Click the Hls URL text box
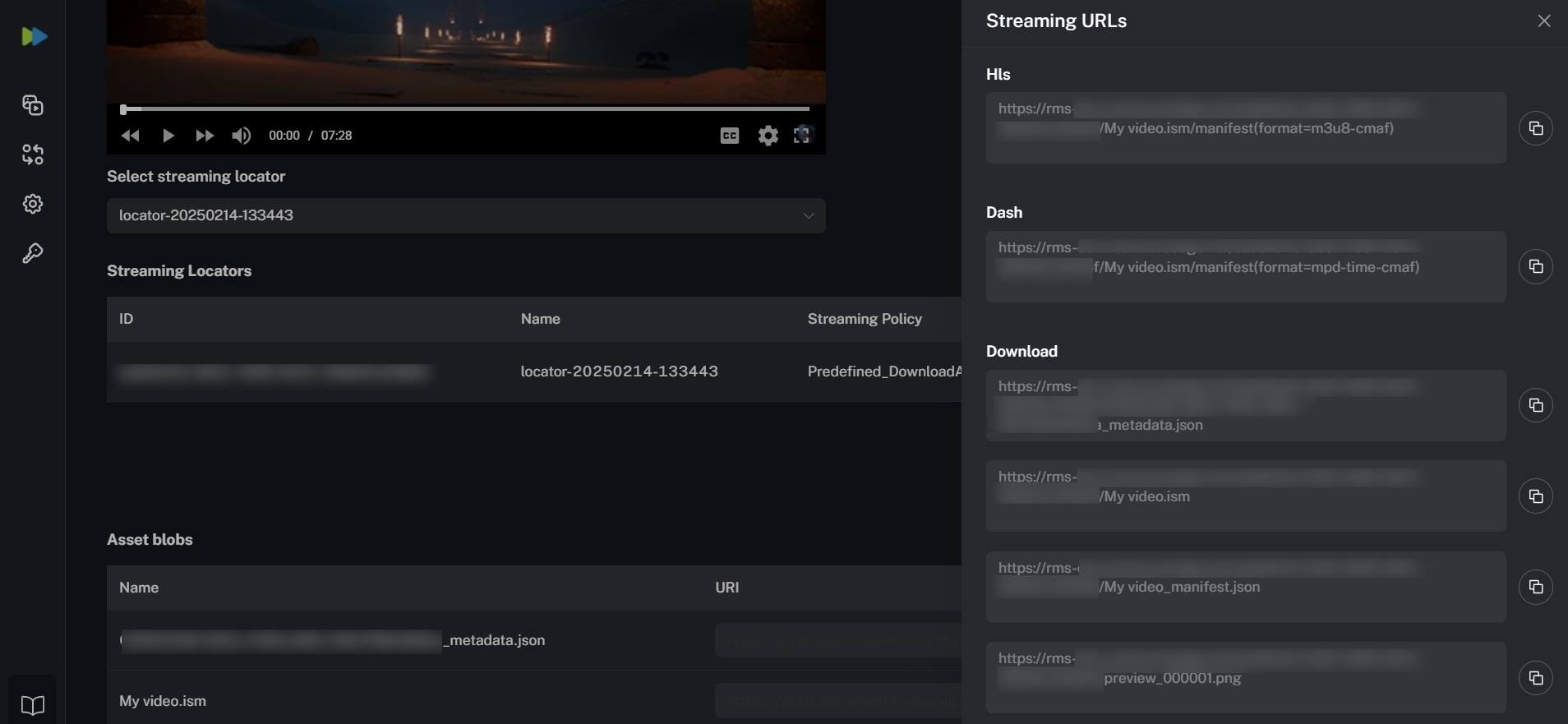Screen dimensions: 1568x724 pyautogui.click(x=1246, y=127)
